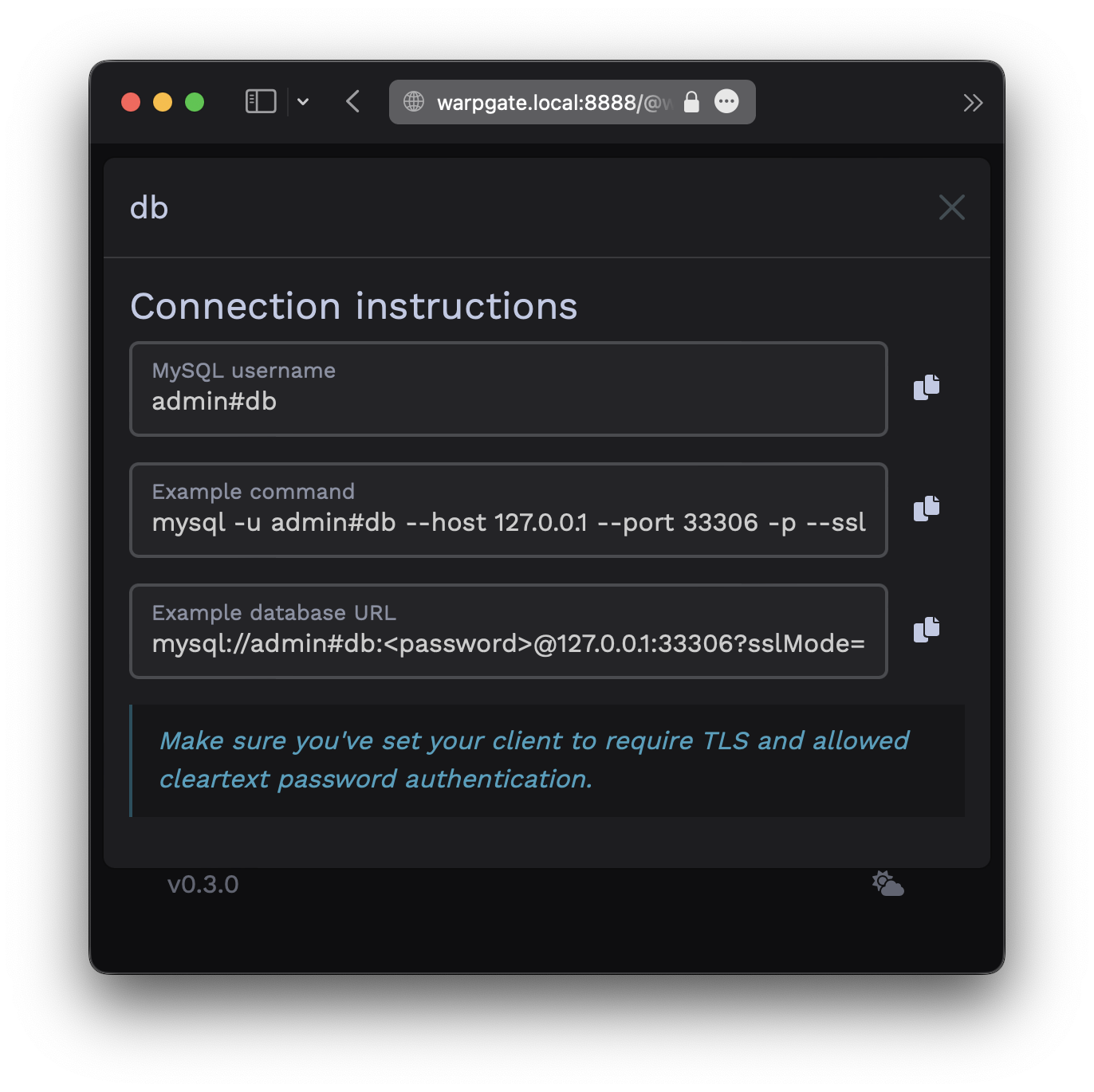1094x1092 pixels.
Task: Open the more options ellipsis in address bar
Action: 726,101
